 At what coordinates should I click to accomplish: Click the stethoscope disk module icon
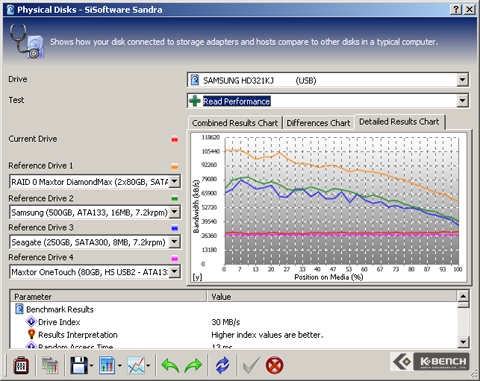(27, 42)
